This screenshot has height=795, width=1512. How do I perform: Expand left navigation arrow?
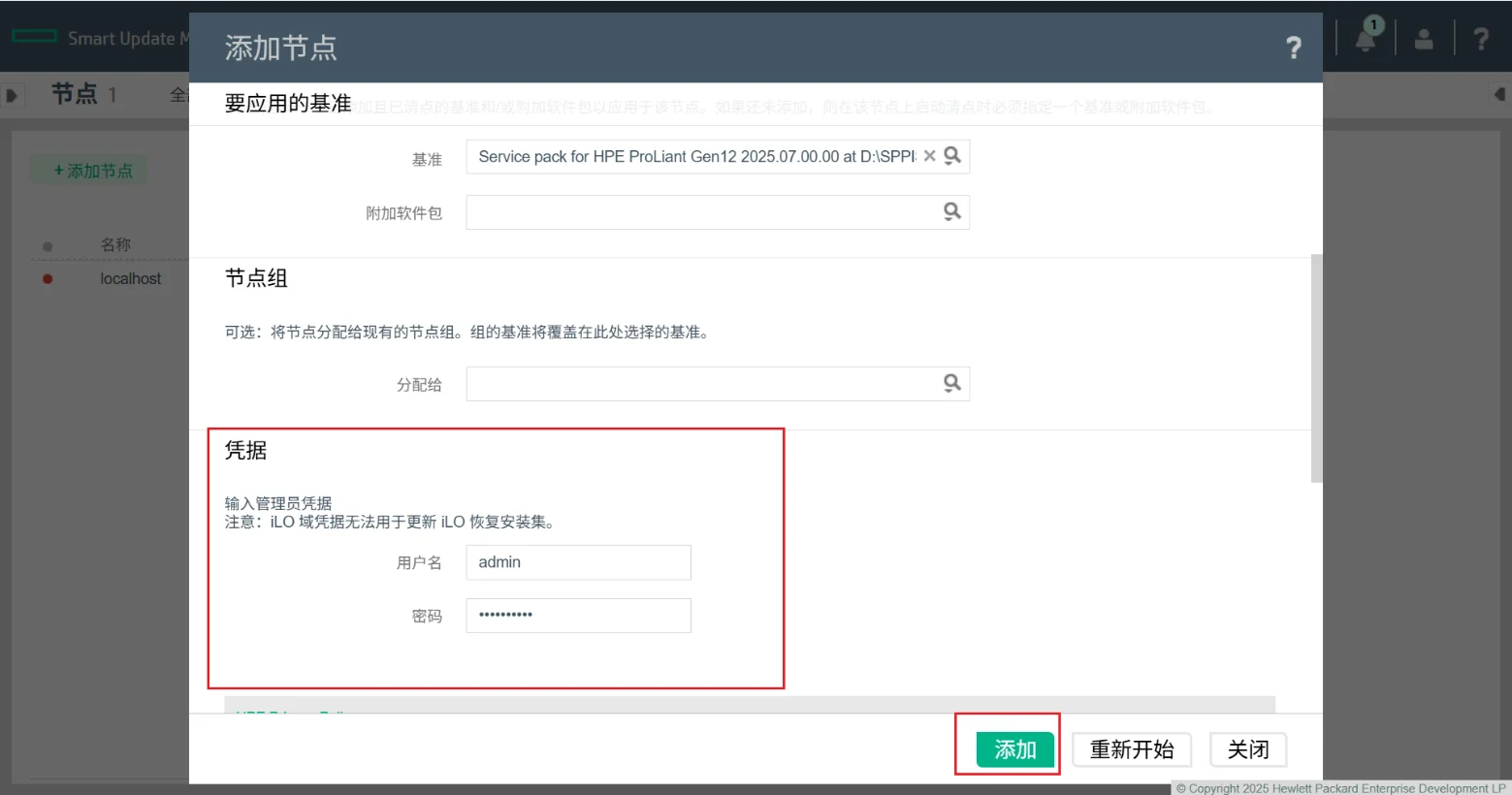(12, 95)
